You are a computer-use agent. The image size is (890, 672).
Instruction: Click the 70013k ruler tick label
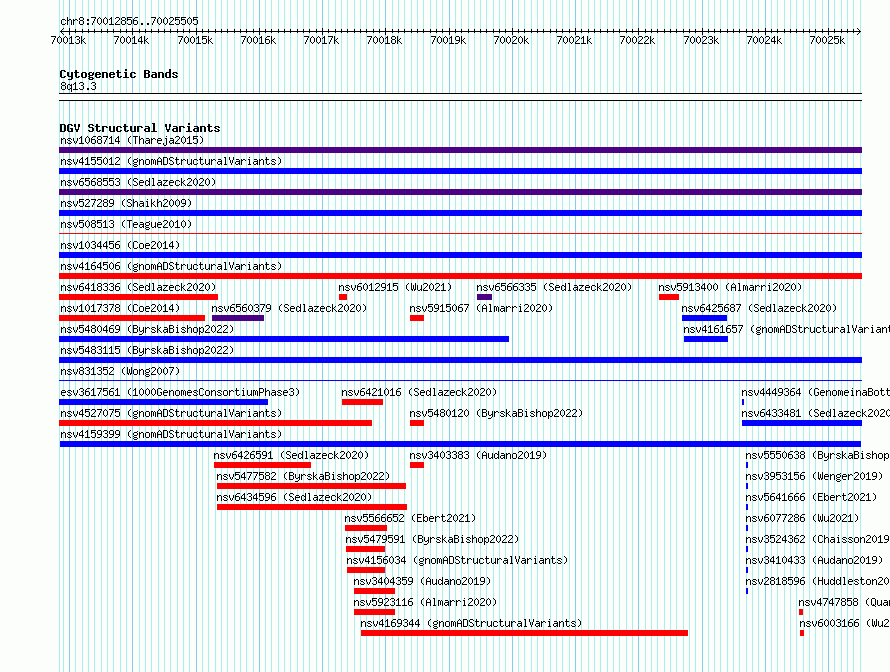68,40
